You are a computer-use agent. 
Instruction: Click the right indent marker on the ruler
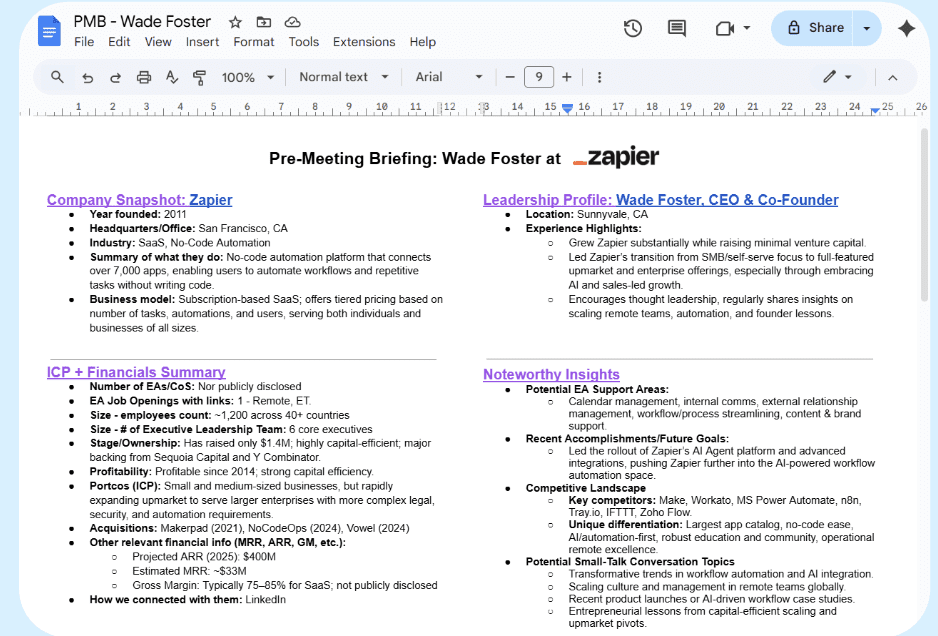(x=875, y=111)
